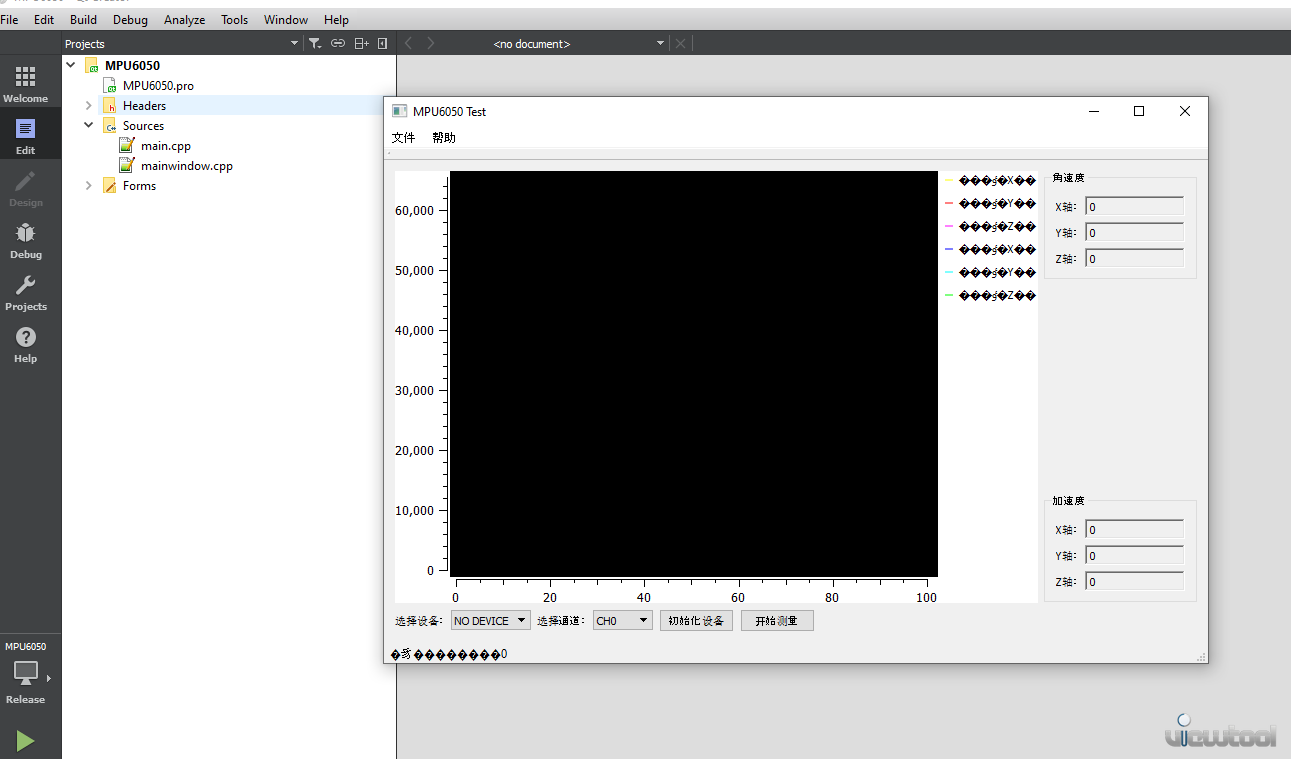The height and width of the screenshot is (759, 1291).
Task: Maximize the MPU6050 Test window
Action: tap(1138, 111)
